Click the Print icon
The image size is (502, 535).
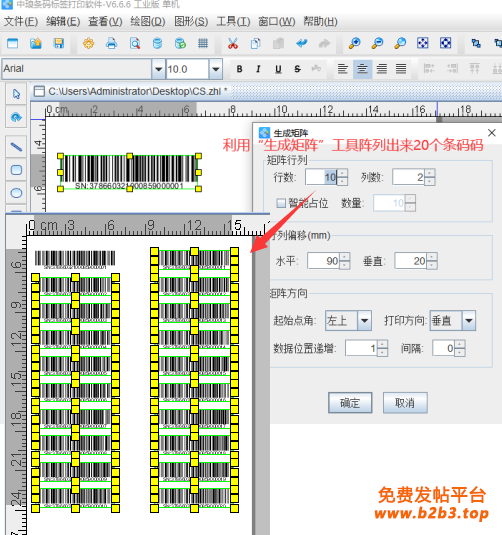111,43
